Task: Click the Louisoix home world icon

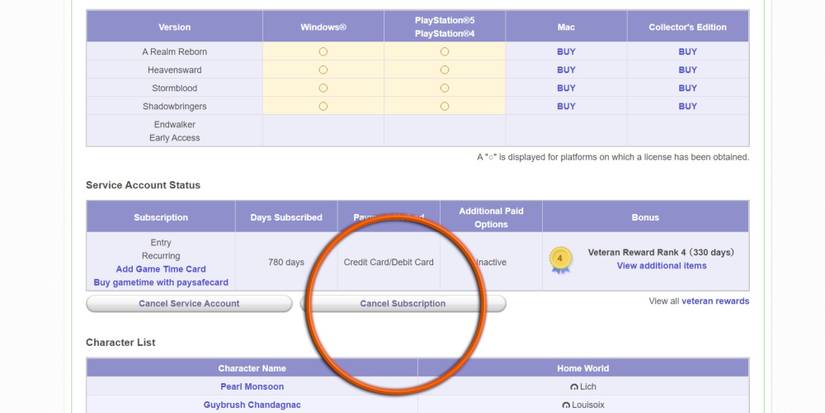Action: click(566, 405)
